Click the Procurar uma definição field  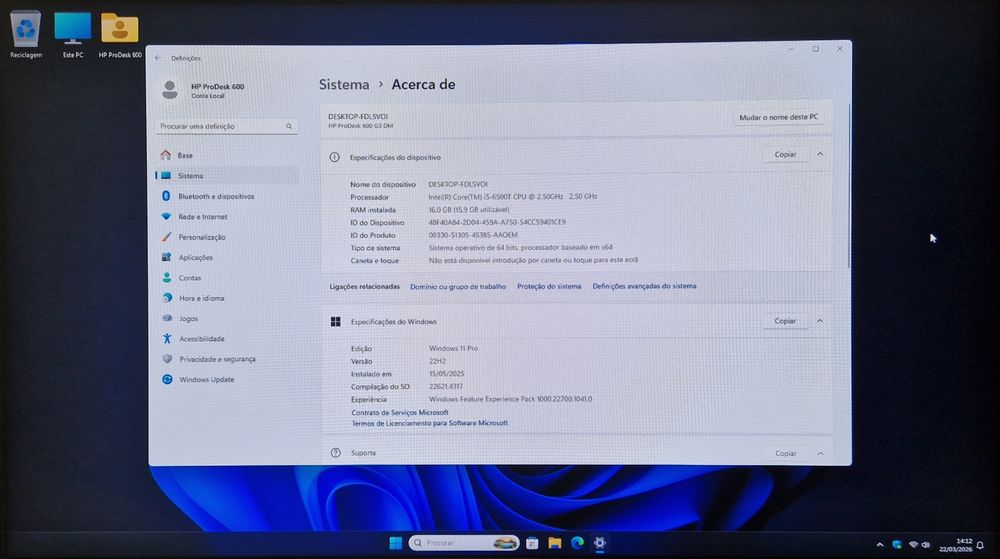pos(226,126)
